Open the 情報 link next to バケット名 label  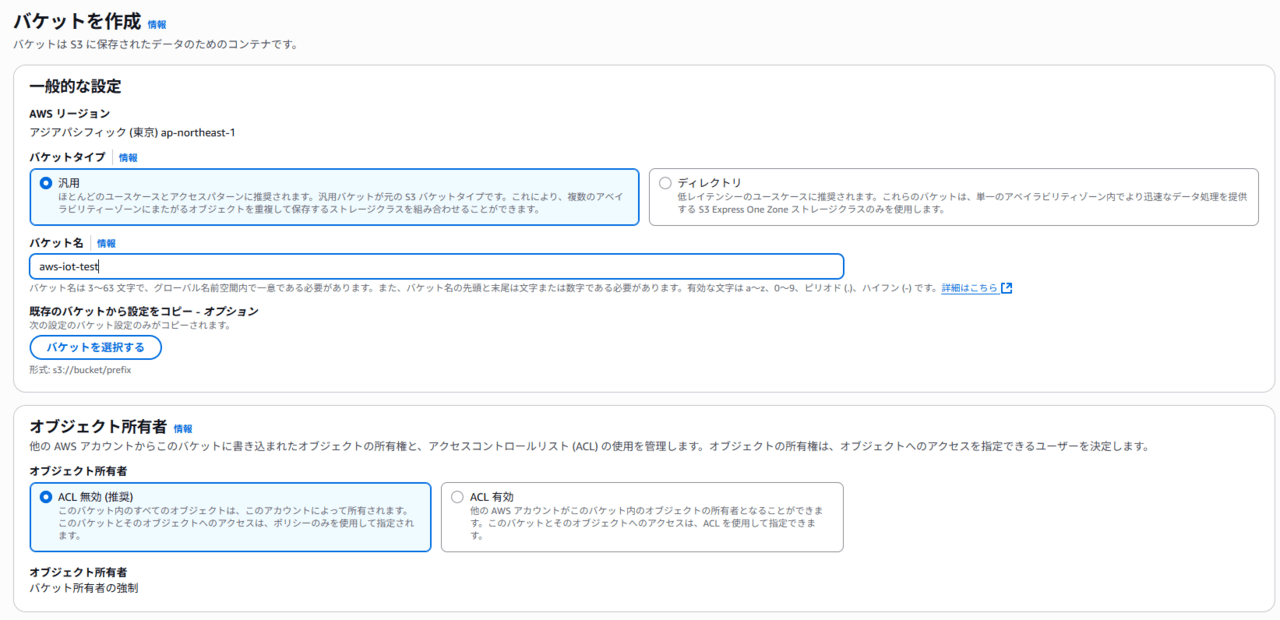pos(106,243)
